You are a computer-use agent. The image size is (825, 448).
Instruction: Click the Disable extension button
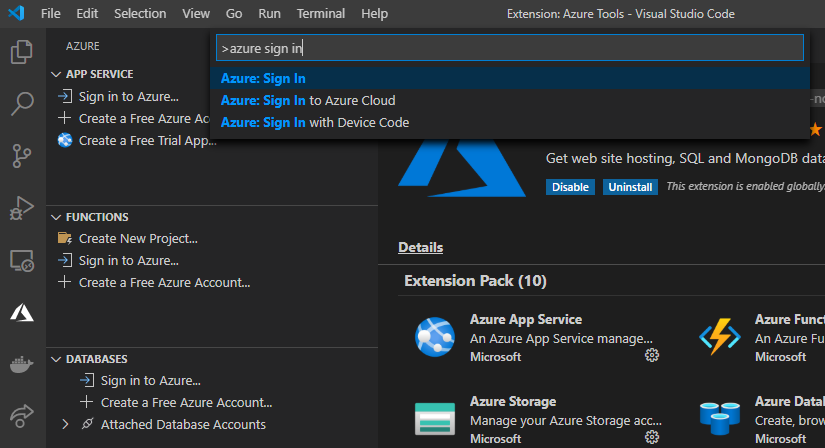[x=570, y=187]
